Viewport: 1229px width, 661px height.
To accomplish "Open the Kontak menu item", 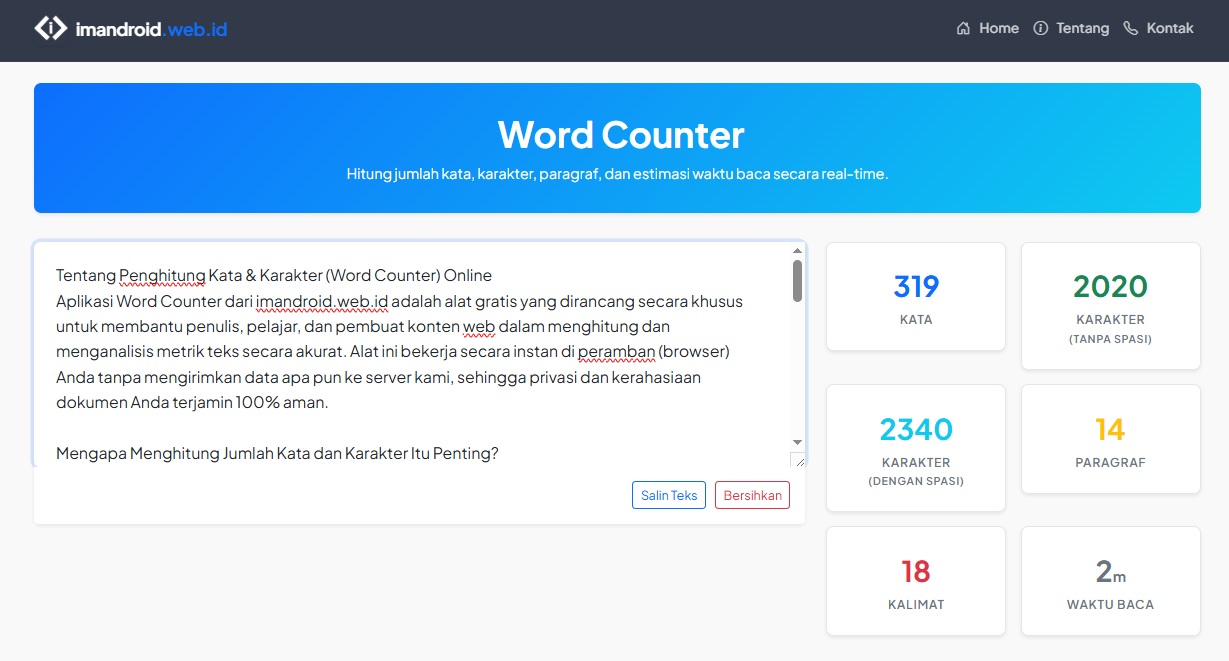I will tap(1159, 28).
